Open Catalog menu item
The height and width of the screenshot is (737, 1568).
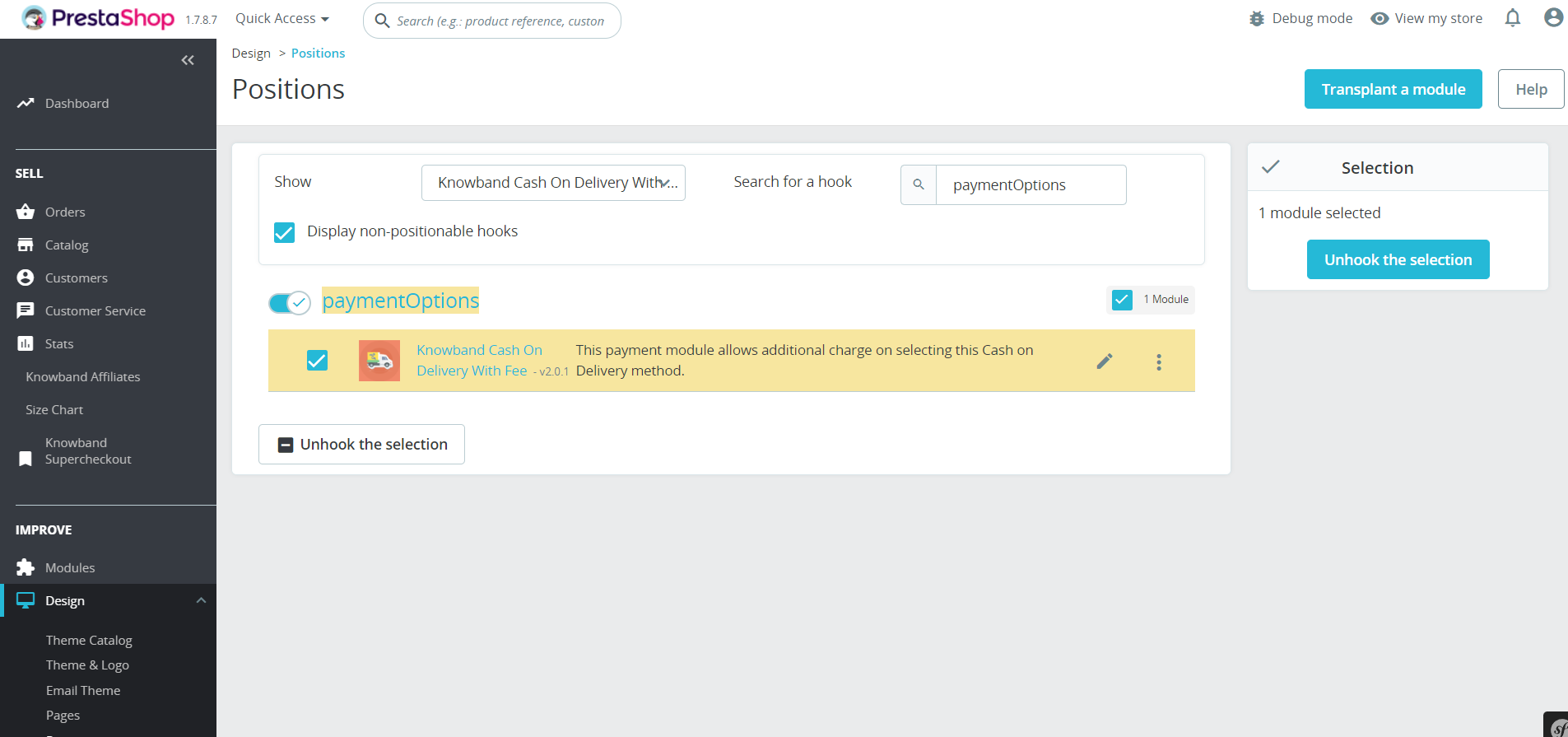(67, 245)
